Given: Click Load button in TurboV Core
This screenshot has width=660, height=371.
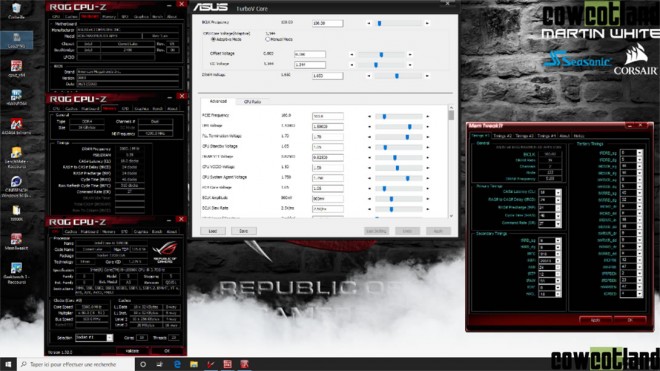Looking at the screenshot, I should point(213,231).
